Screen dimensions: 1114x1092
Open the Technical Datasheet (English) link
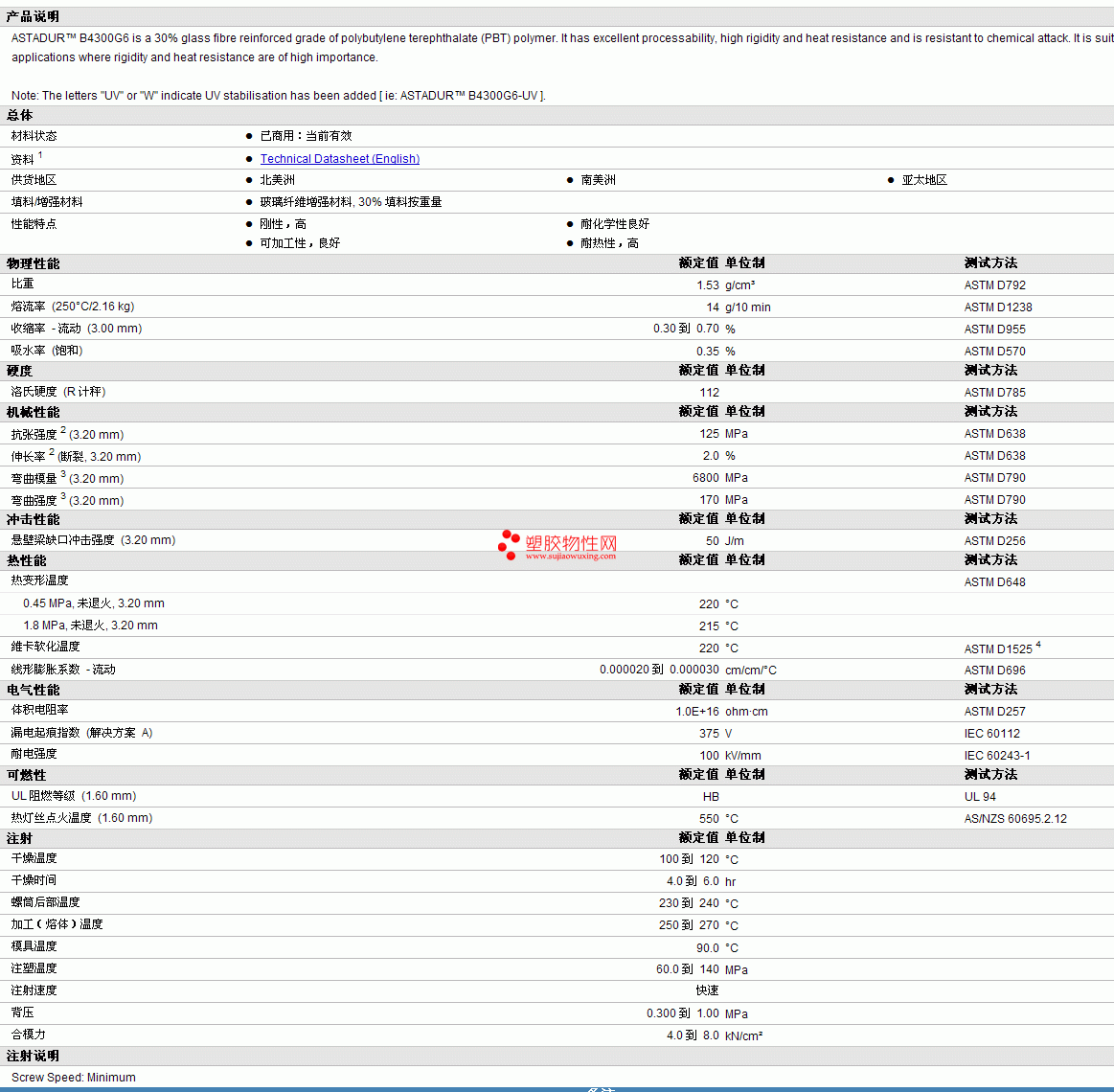point(339,159)
